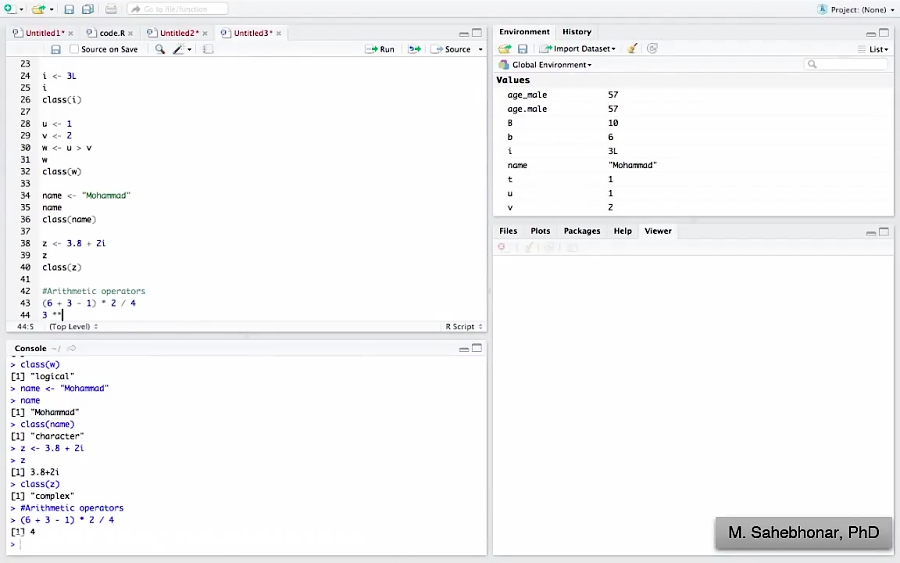900x563 pixels.
Task: Click the Source button
Action: (x=451, y=49)
